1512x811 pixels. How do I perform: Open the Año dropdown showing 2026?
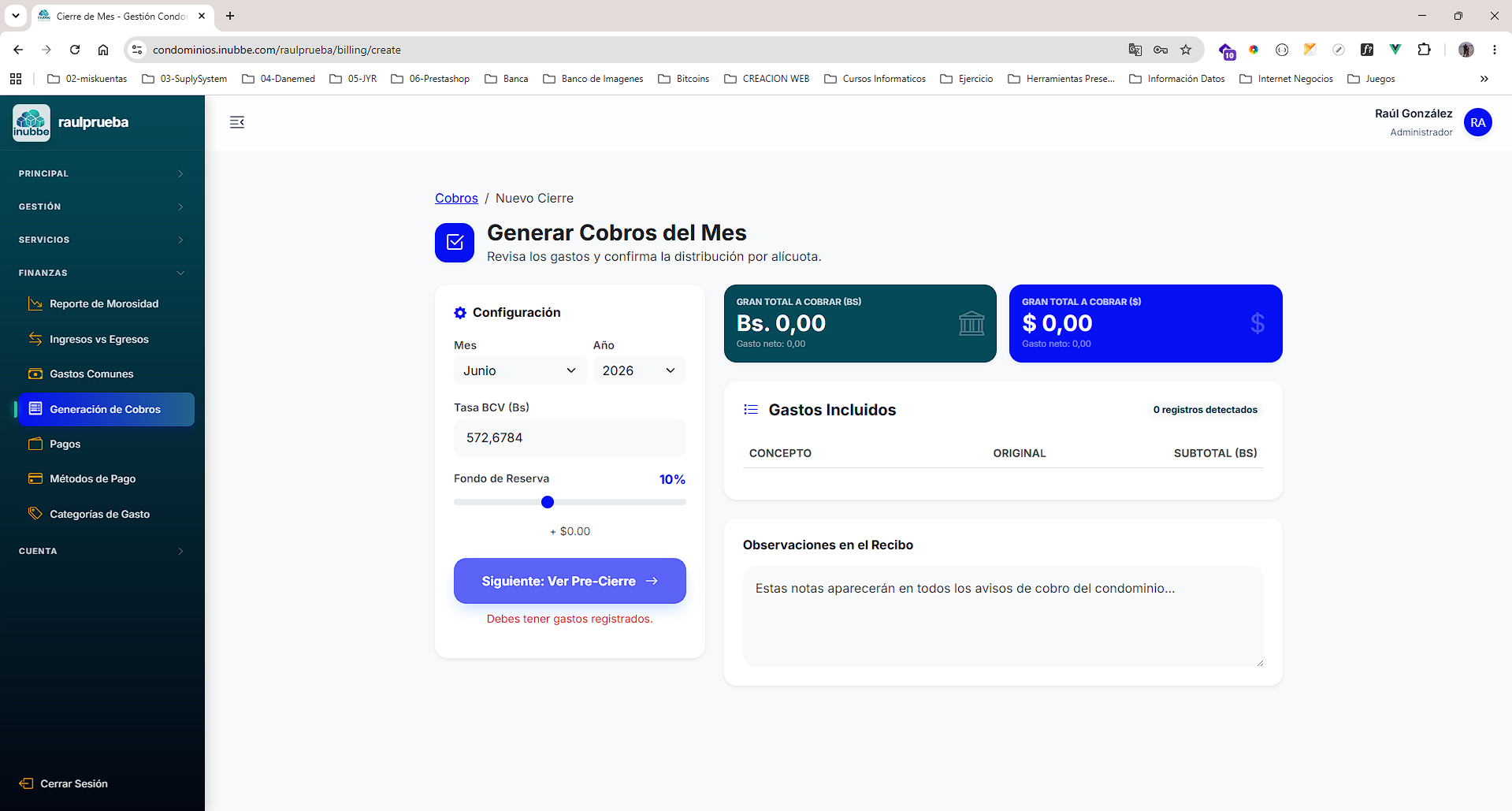point(639,370)
